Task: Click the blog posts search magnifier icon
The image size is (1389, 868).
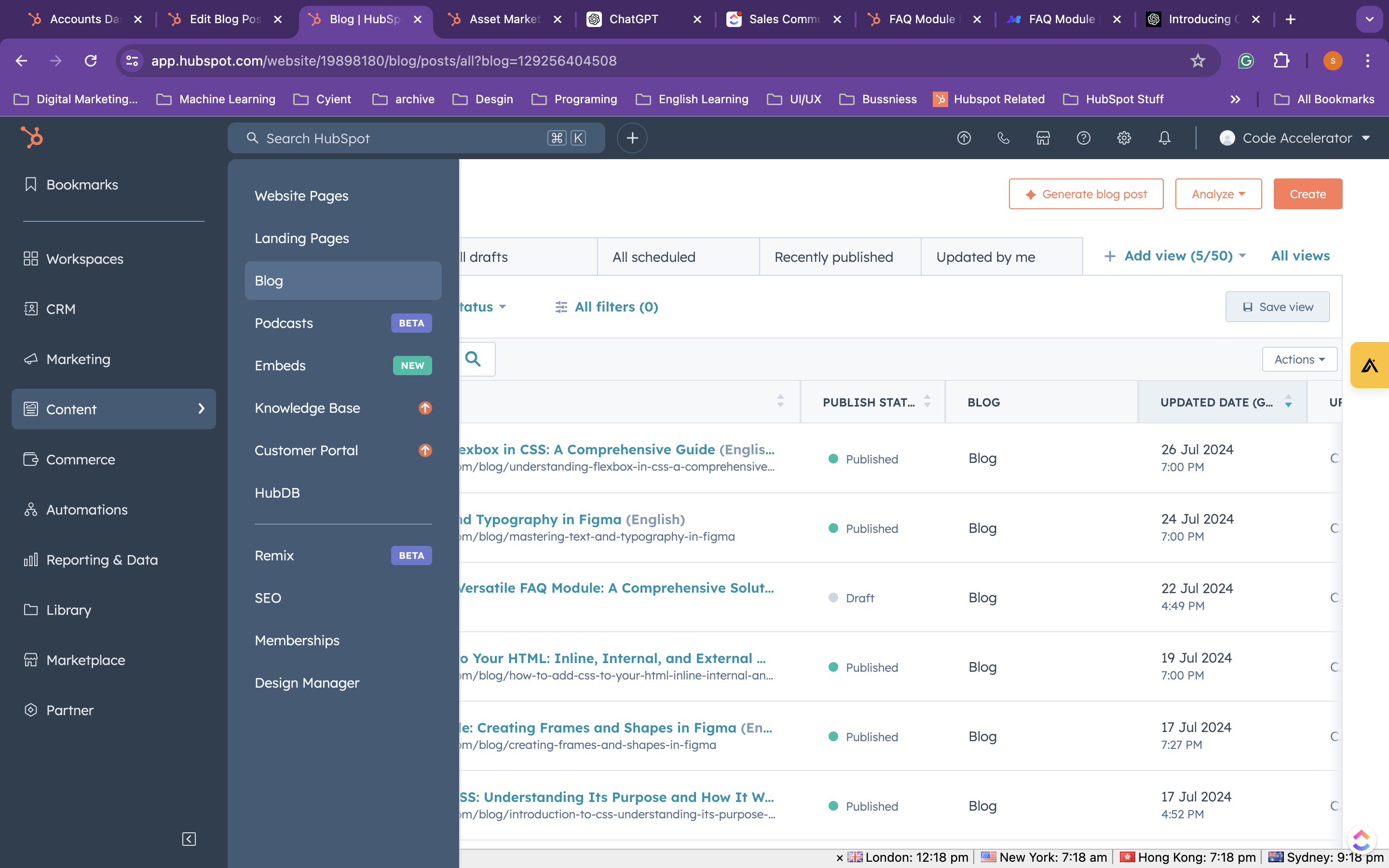Action: click(x=473, y=359)
